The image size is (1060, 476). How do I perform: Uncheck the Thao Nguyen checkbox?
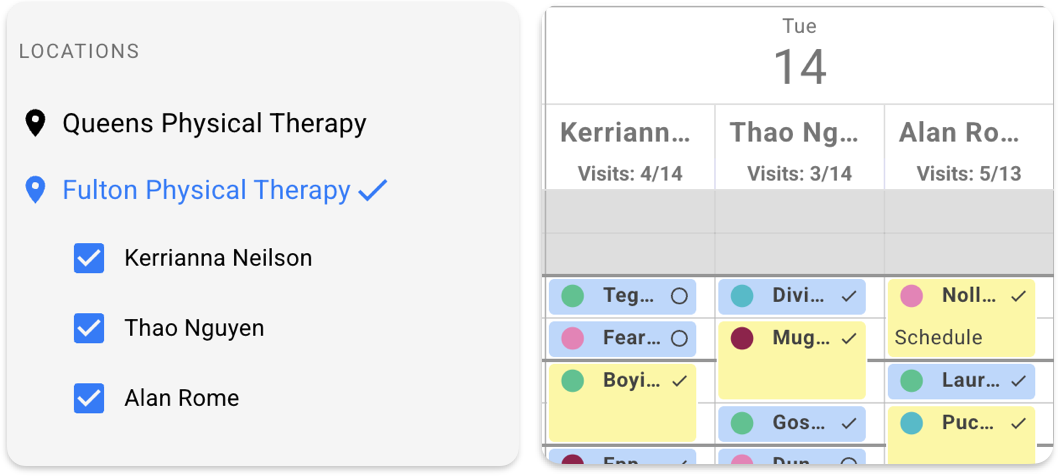click(x=89, y=328)
